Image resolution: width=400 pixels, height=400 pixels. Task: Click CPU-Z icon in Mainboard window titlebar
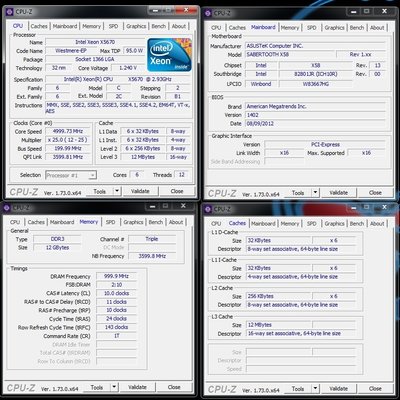pyautogui.click(x=208, y=13)
